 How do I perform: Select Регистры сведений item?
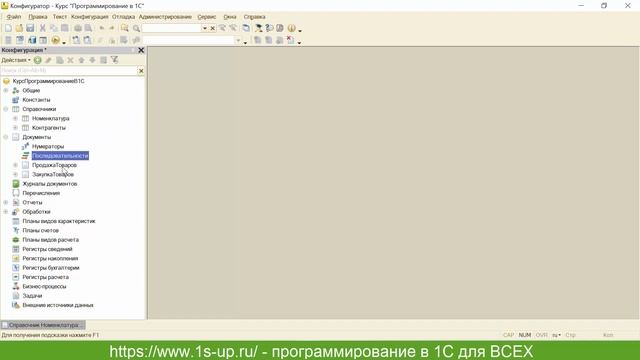tap(47, 249)
